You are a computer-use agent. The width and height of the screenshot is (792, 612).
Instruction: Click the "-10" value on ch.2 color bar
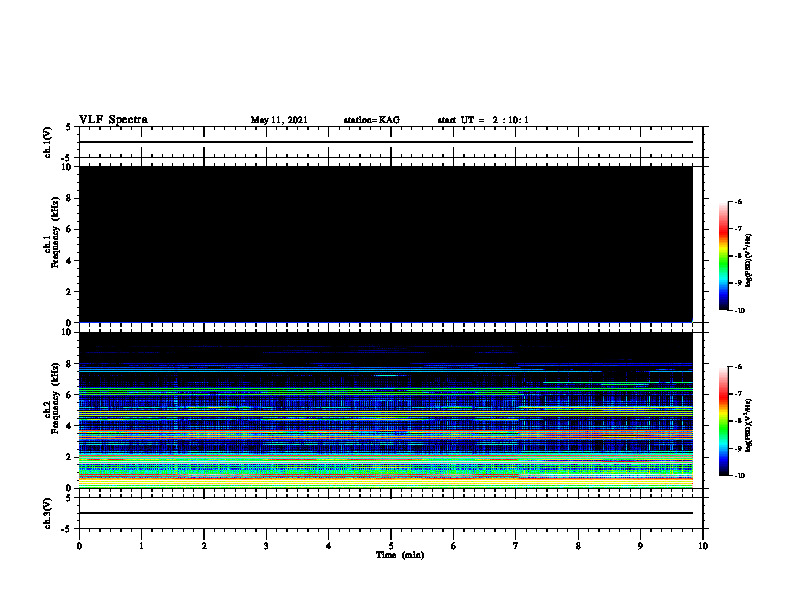click(739, 475)
